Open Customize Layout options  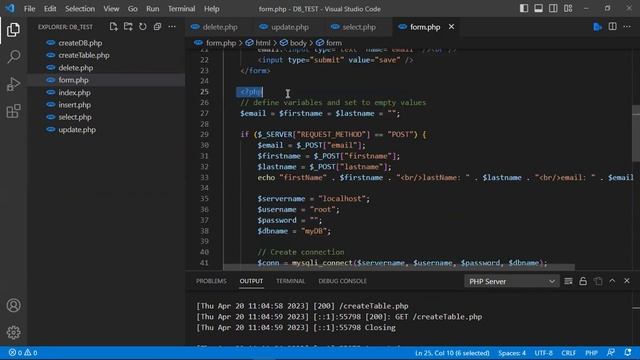point(568,9)
